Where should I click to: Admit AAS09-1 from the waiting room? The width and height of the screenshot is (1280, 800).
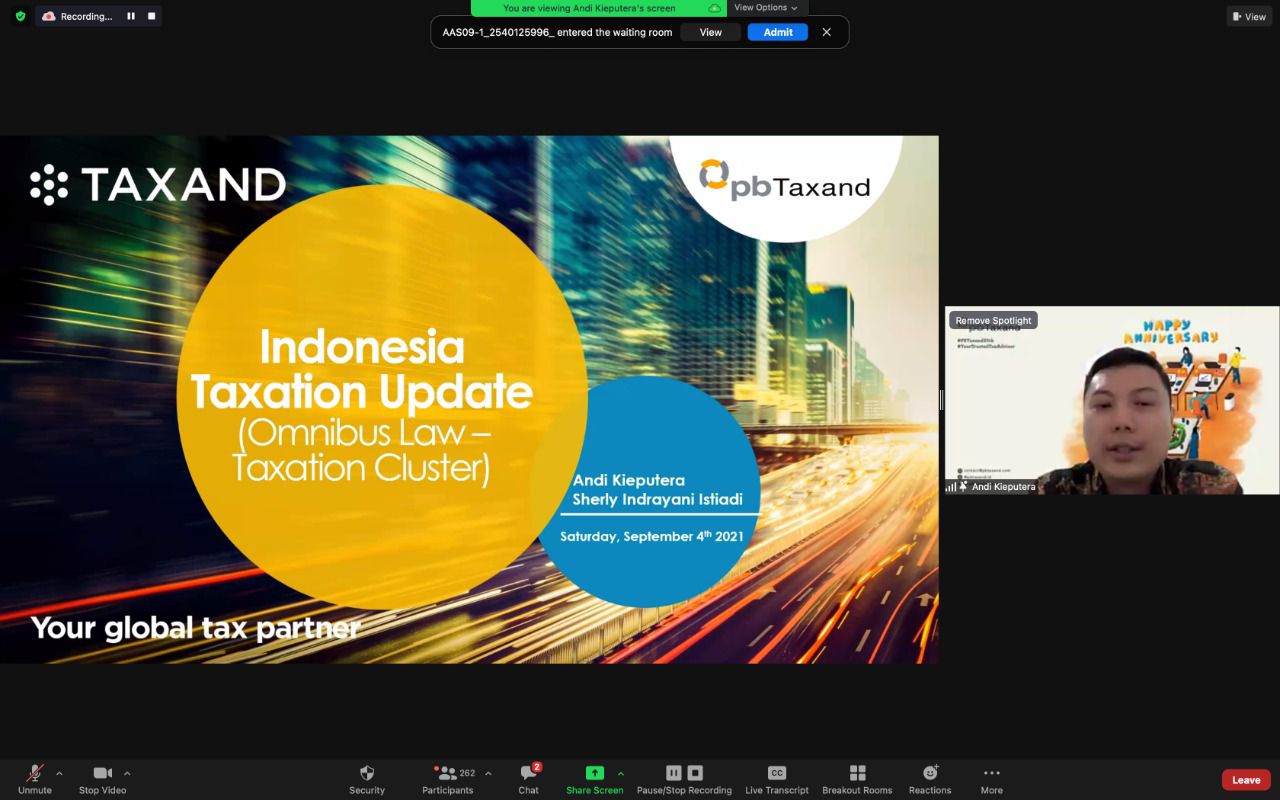coord(778,32)
